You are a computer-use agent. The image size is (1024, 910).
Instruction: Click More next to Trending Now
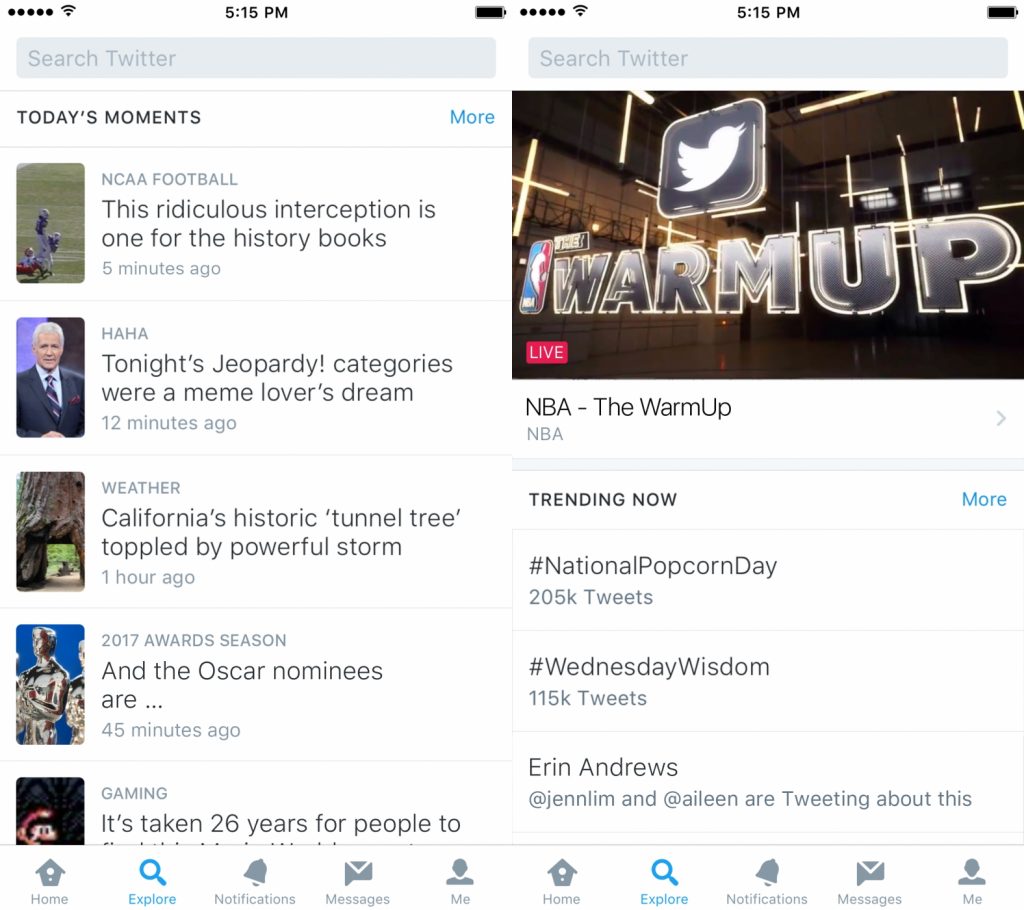click(x=984, y=499)
